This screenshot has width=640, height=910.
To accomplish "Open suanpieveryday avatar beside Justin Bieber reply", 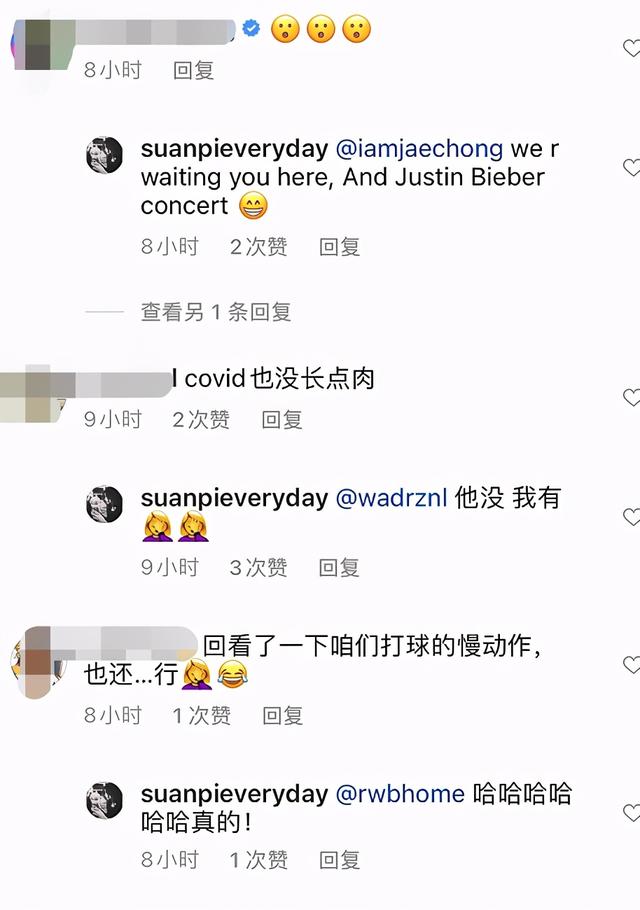I will pyautogui.click(x=104, y=155).
